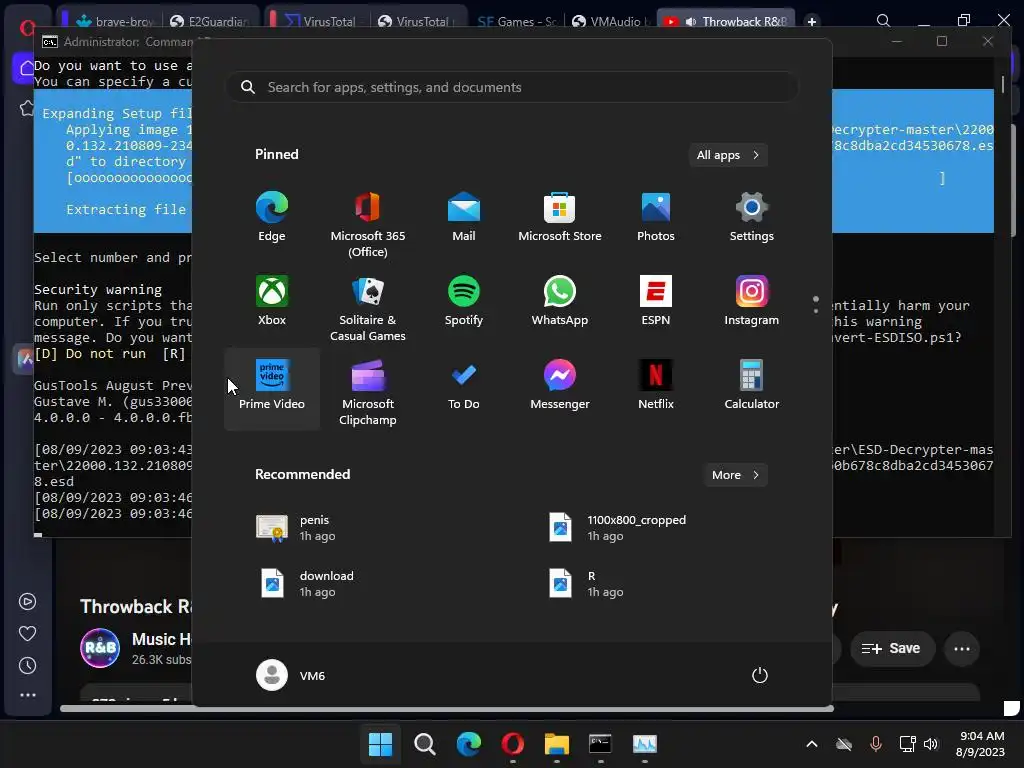Show hidden system tray icons
Screen dimensions: 1024x768
pos(812,744)
